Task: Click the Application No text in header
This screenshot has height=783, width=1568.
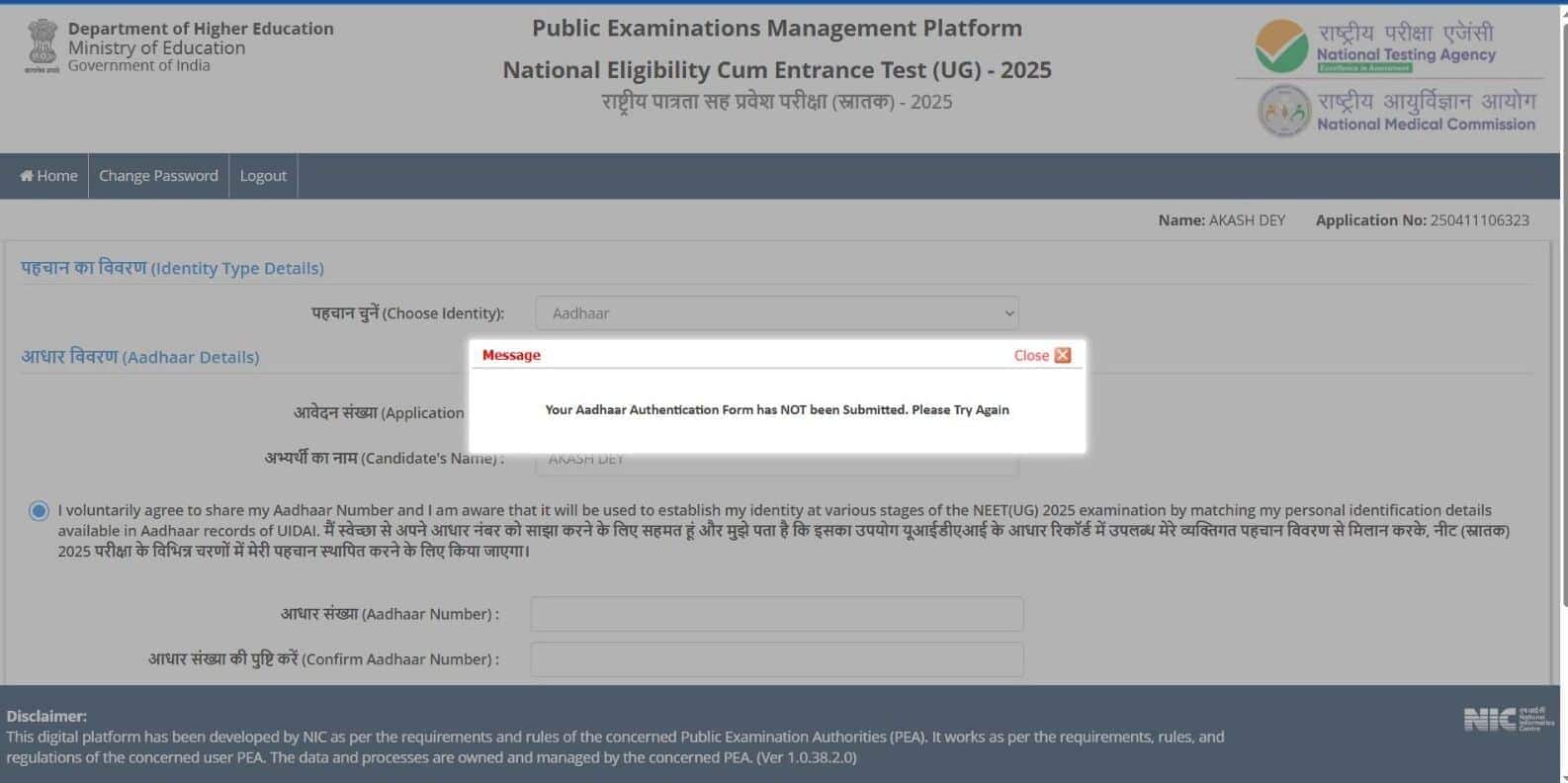Action: point(1422,220)
